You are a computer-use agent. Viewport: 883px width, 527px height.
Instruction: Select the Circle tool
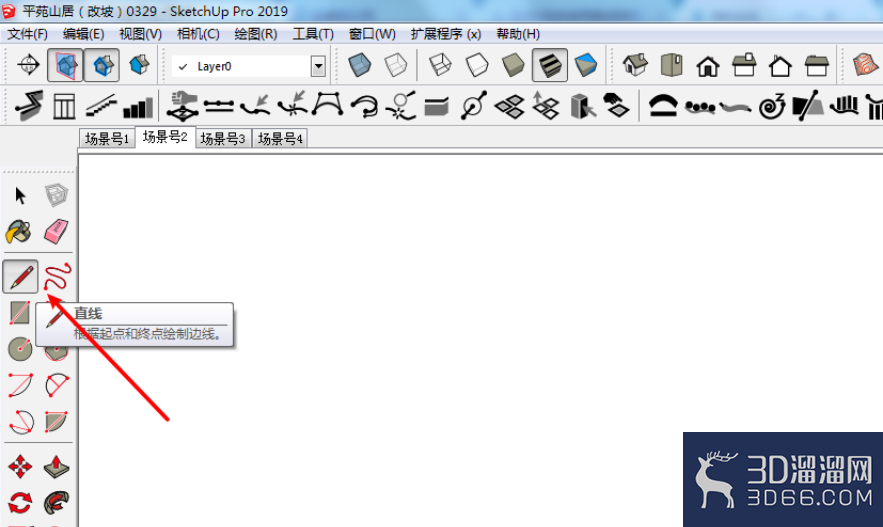(20, 349)
